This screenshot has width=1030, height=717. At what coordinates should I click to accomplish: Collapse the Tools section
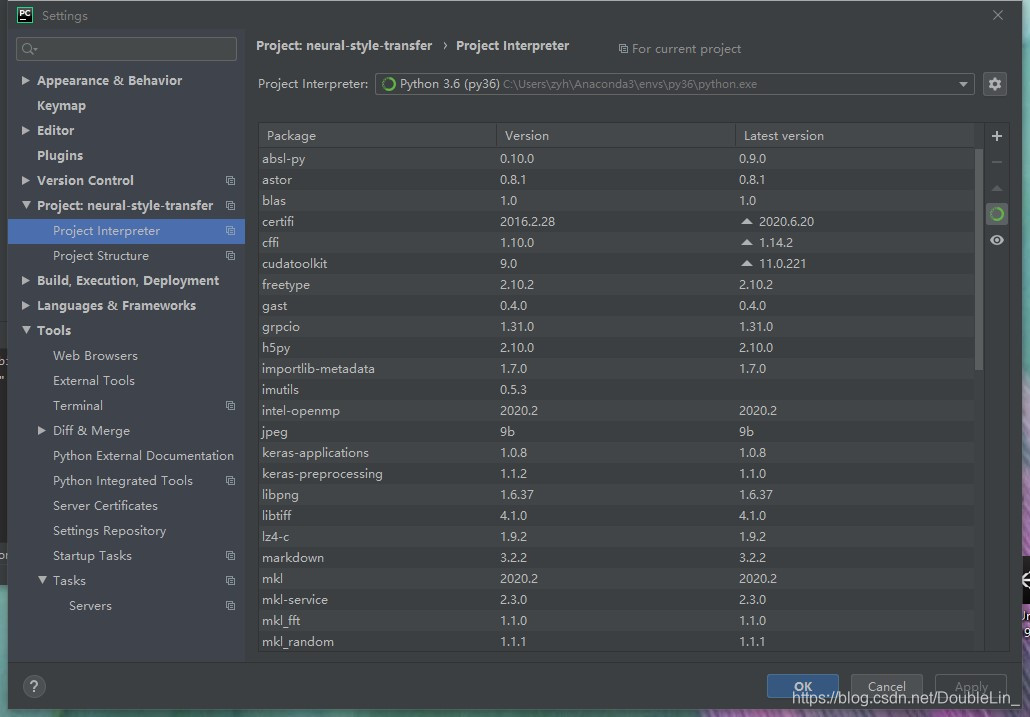tap(26, 330)
